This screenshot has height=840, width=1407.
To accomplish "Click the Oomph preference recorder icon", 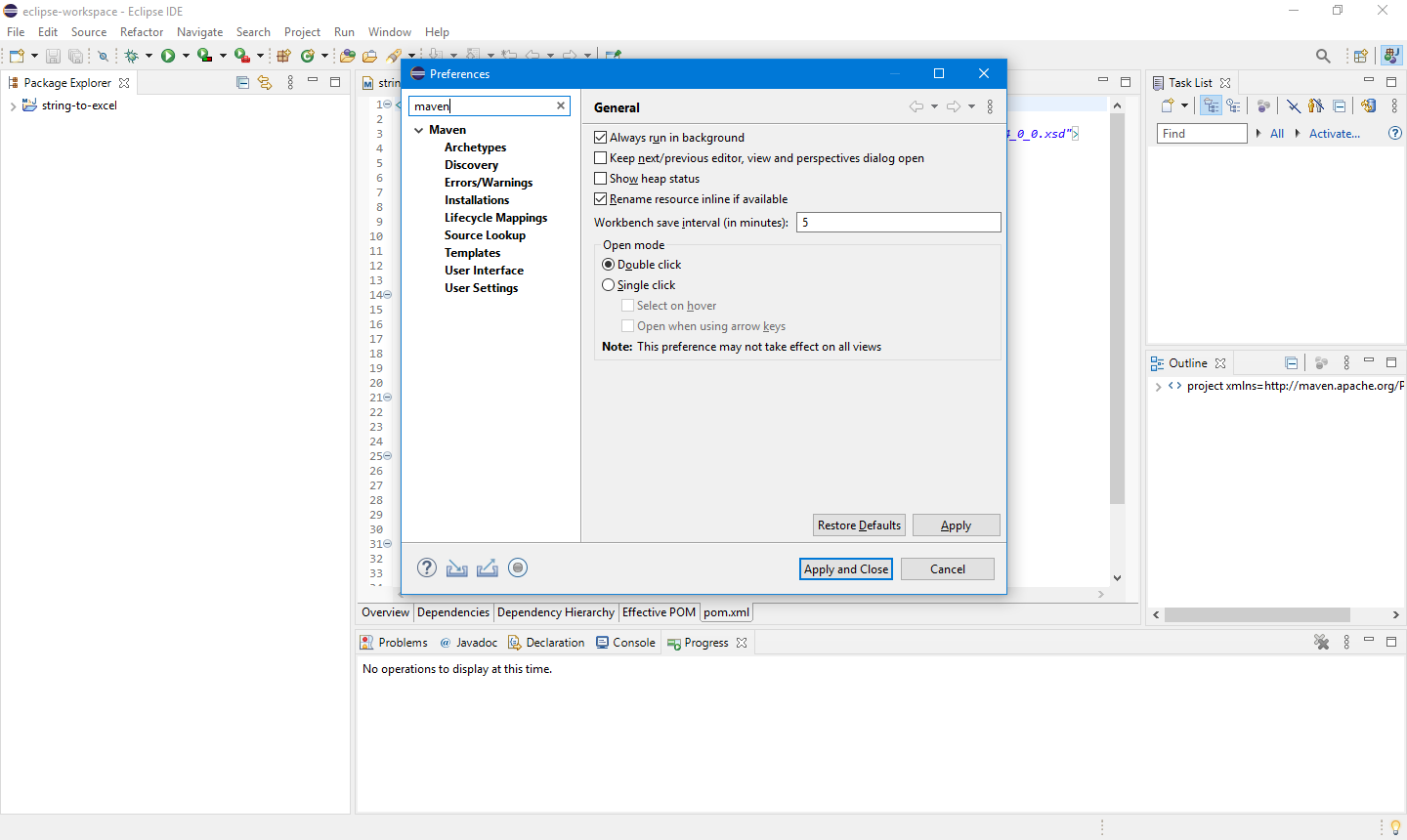I will tap(518, 567).
